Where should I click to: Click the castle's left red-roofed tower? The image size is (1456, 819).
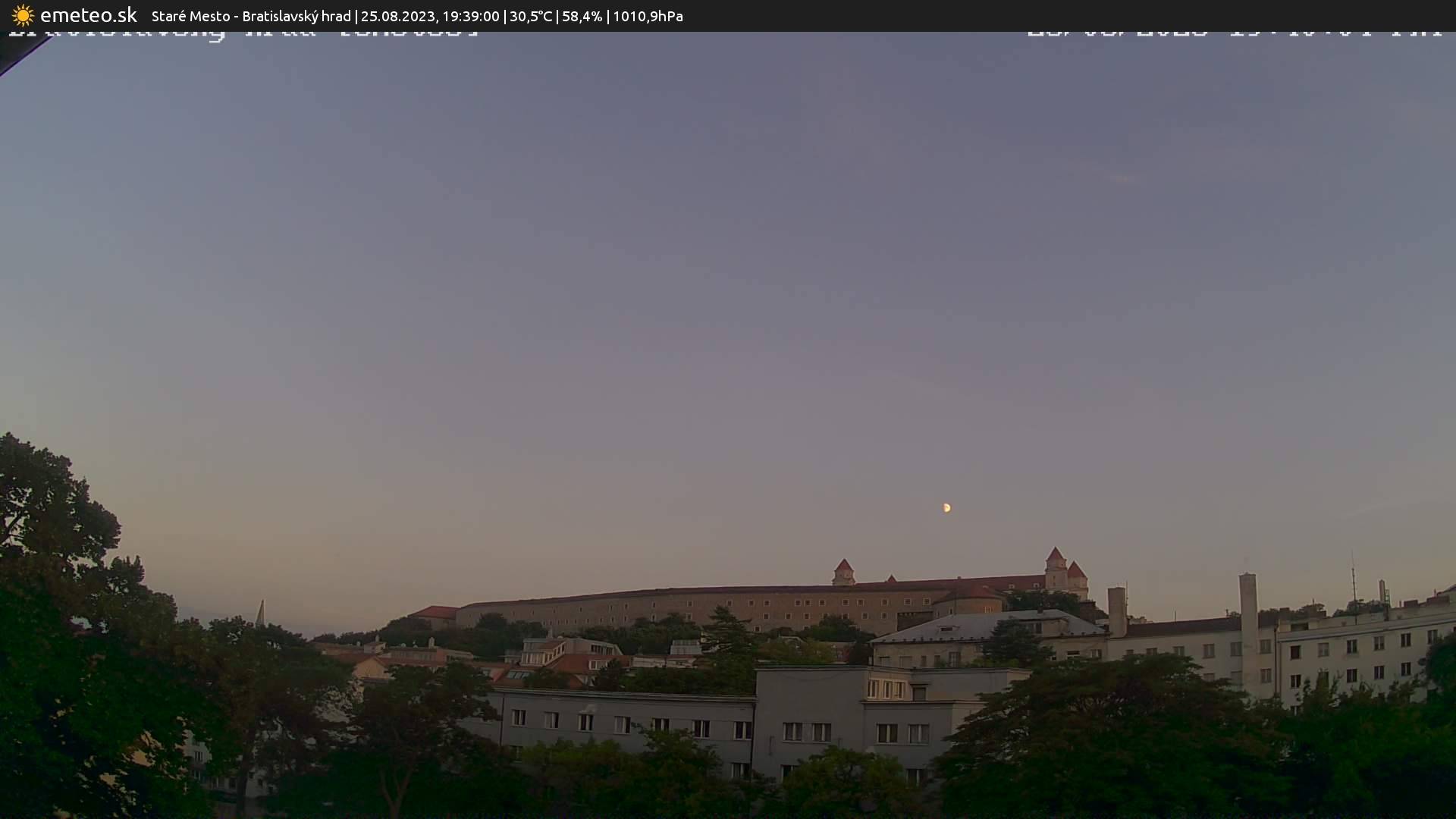point(843,572)
